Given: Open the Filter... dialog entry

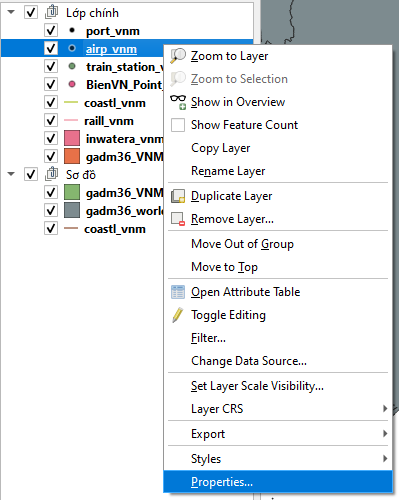Looking at the screenshot, I should pos(278,338).
